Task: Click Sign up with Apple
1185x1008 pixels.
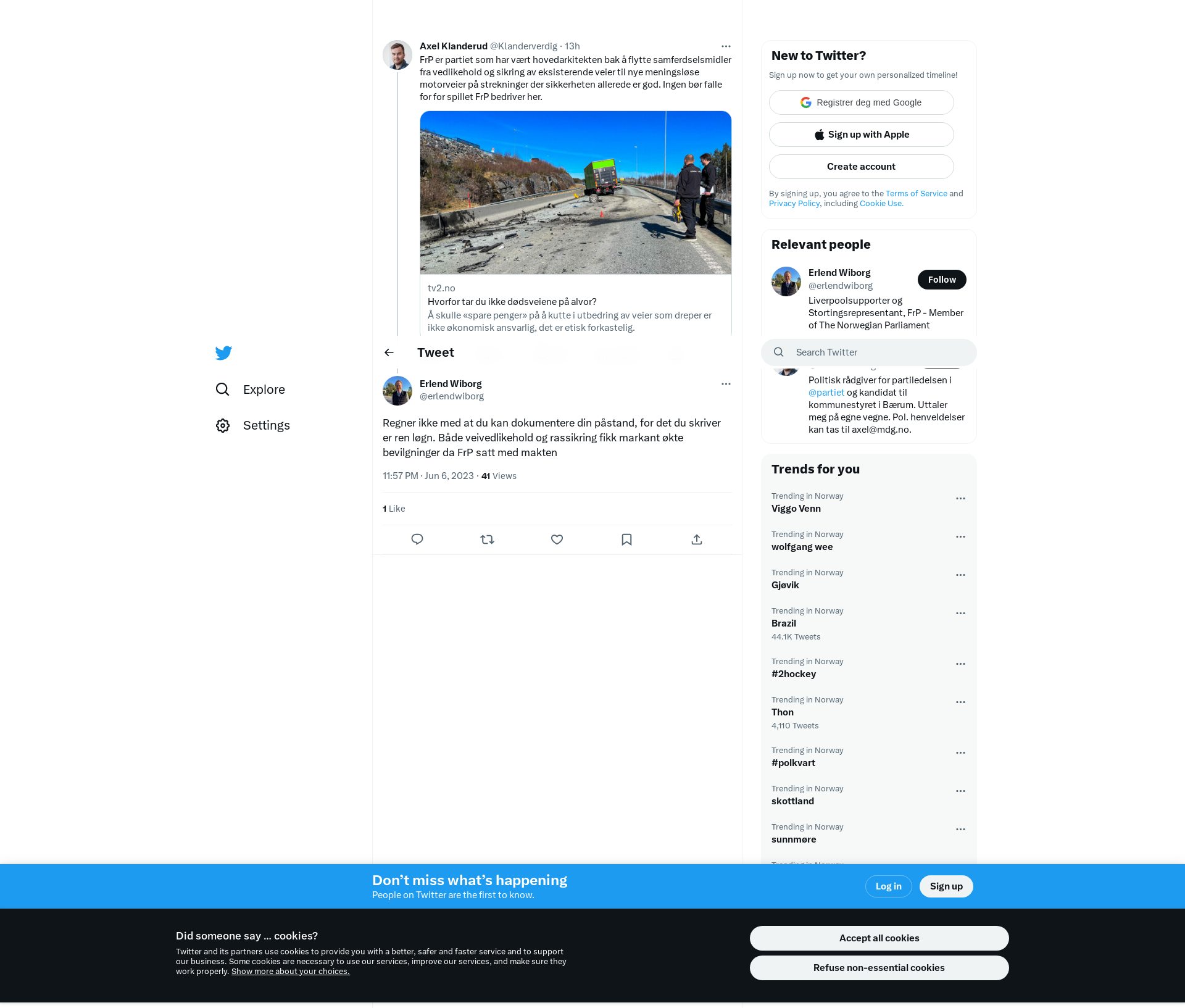Action: (861, 135)
